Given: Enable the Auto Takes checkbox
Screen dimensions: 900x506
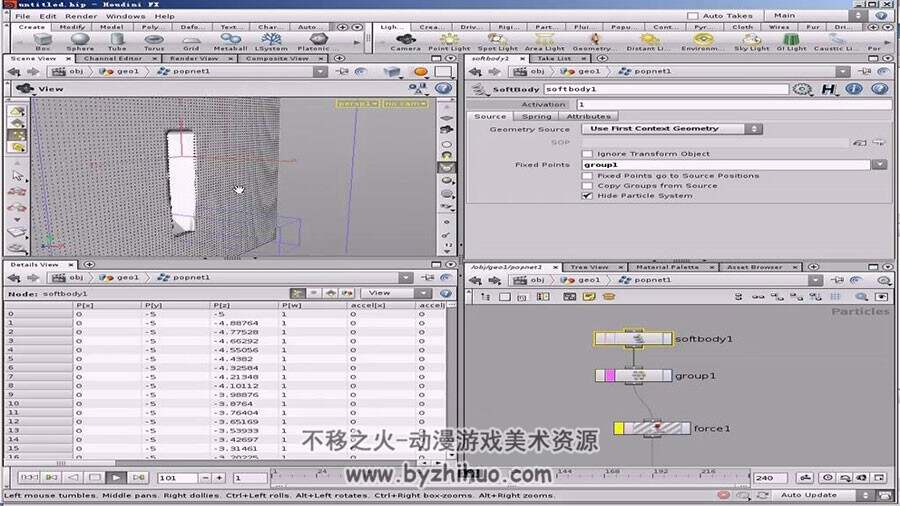Looking at the screenshot, I should (x=693, y=16).
